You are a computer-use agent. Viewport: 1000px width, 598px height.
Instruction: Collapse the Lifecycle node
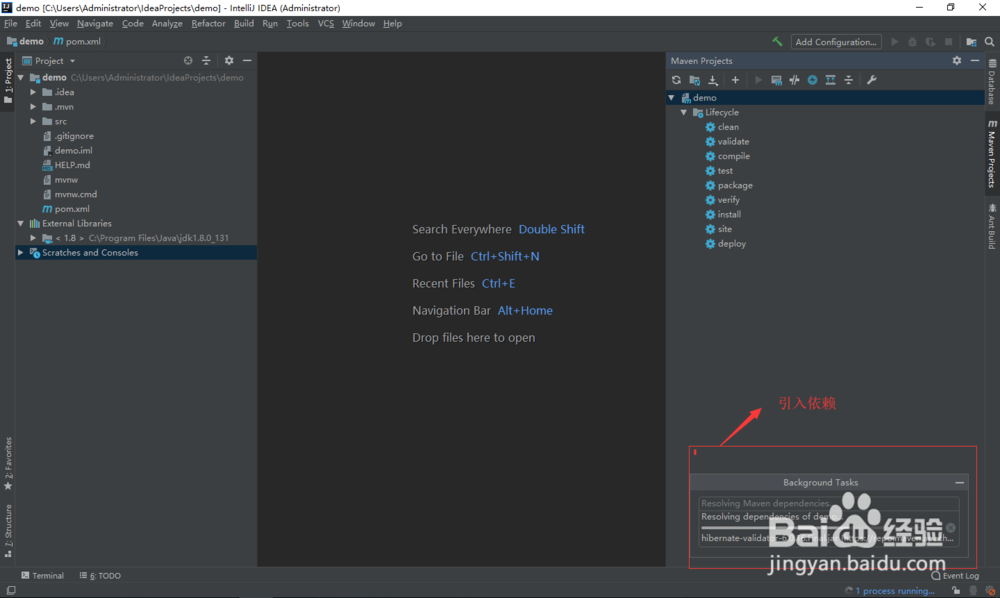coord(684,112)
